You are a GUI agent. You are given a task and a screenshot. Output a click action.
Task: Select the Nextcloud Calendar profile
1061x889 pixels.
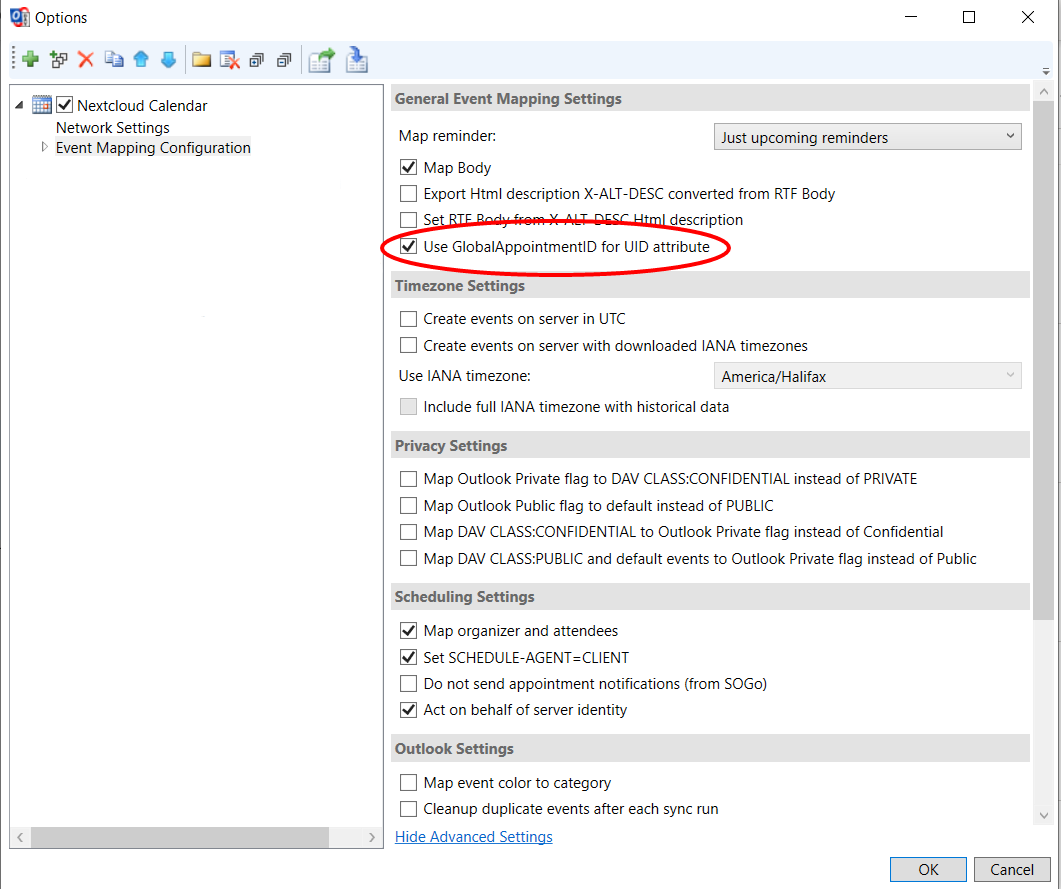(142, 106)
